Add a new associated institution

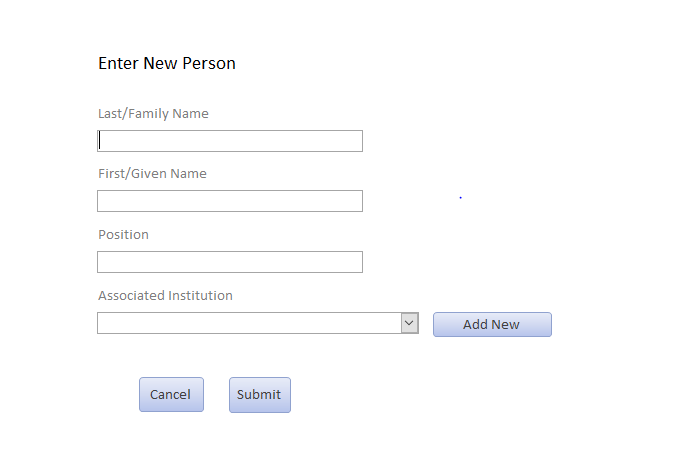[x=492, y=325]
